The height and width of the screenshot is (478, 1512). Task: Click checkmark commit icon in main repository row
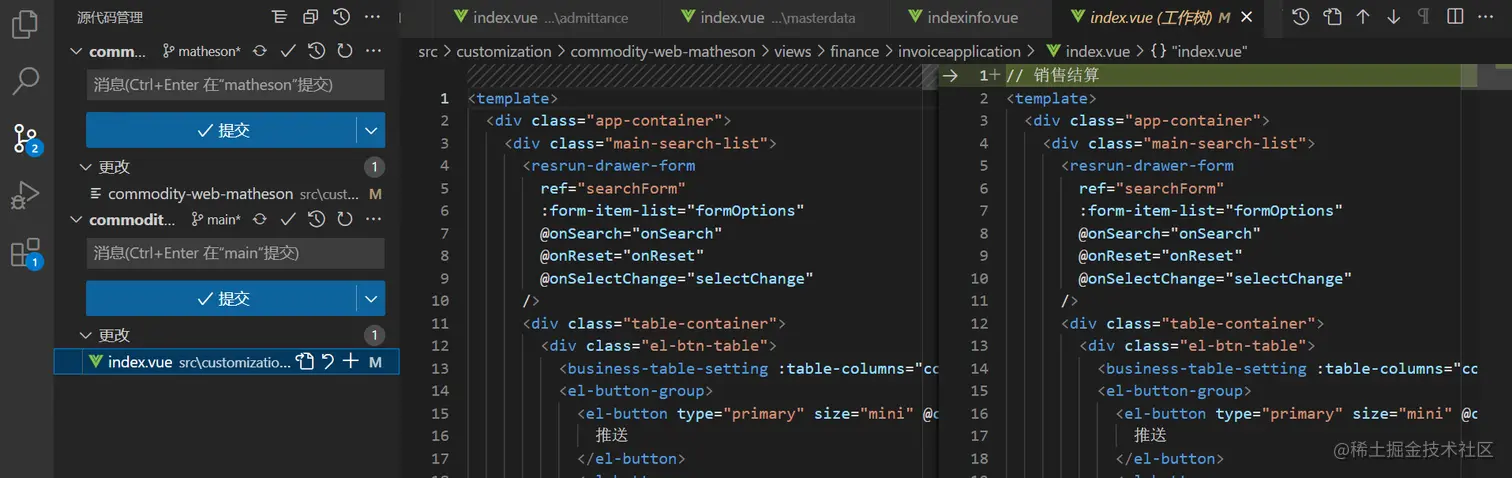pyautogui.click(x=288, y=219)
